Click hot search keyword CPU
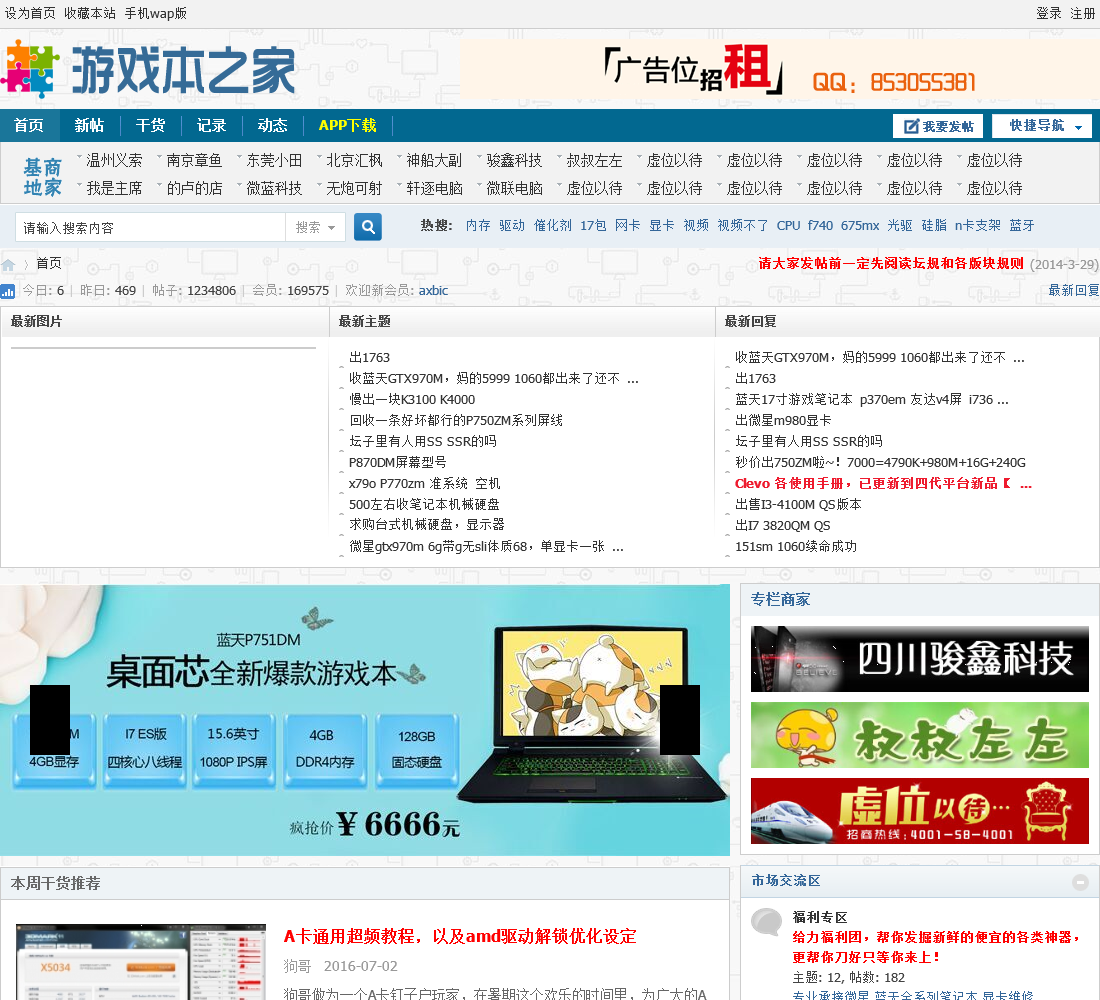Screen dimensions: 1100x1000 (x=788, y=225)
